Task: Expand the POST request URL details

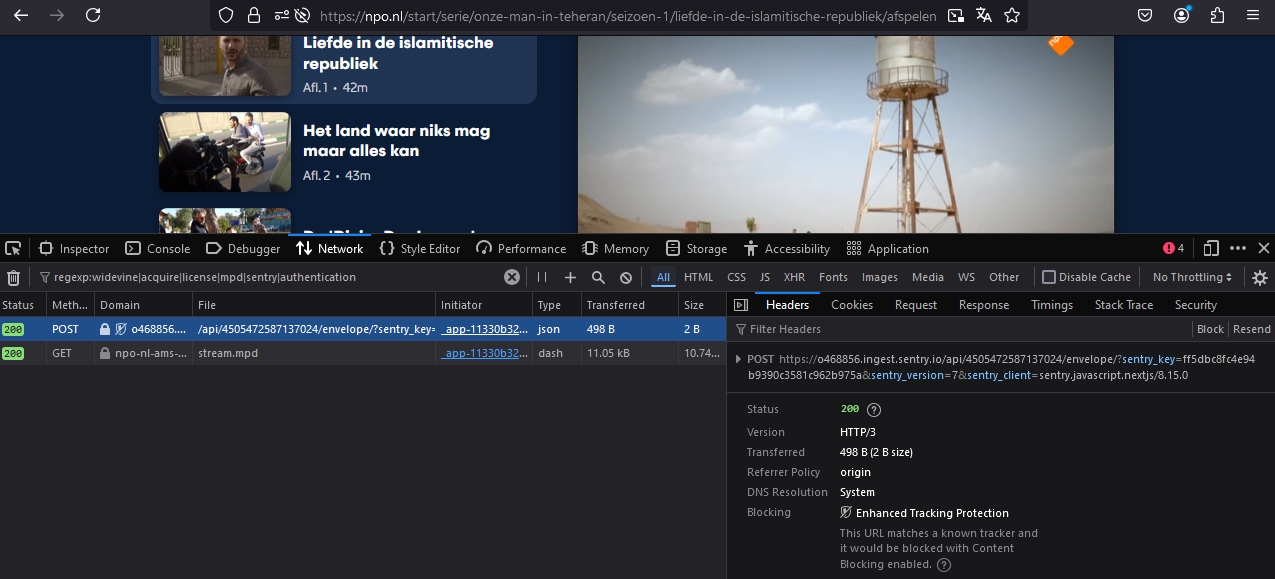Action: [x=738, y=359]
